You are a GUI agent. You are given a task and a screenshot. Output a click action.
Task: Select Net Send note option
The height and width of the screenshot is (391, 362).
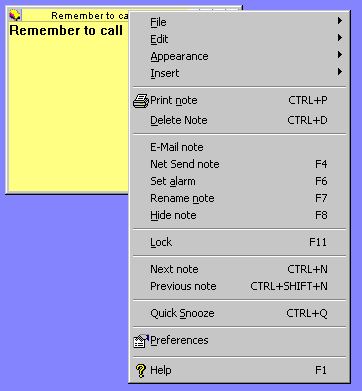point(239,164)
